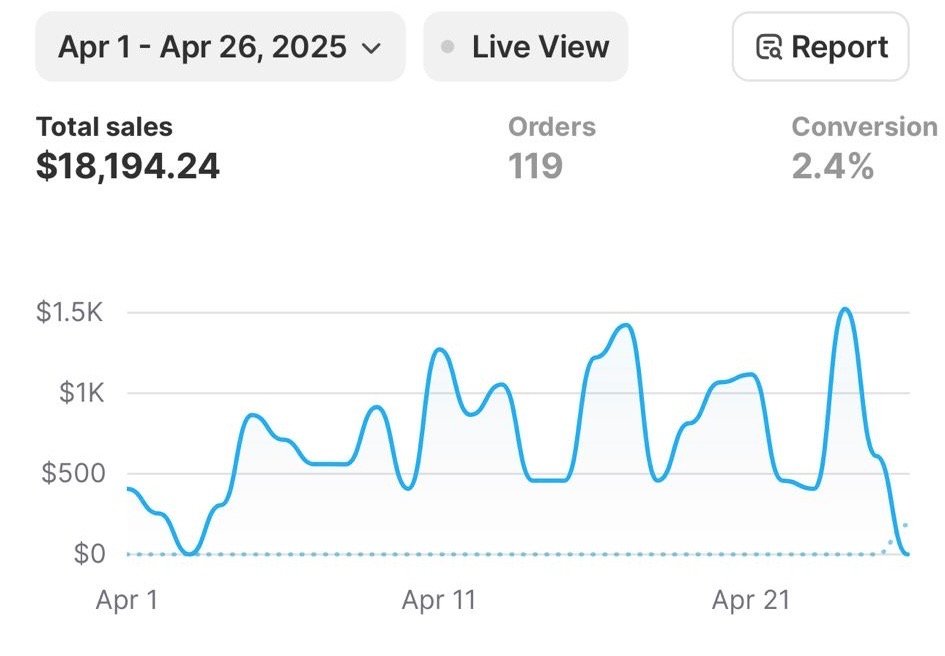This screenshot has height=656, width=945.
Task: Switch to the Orders metric tab
Action: point(552,127)
